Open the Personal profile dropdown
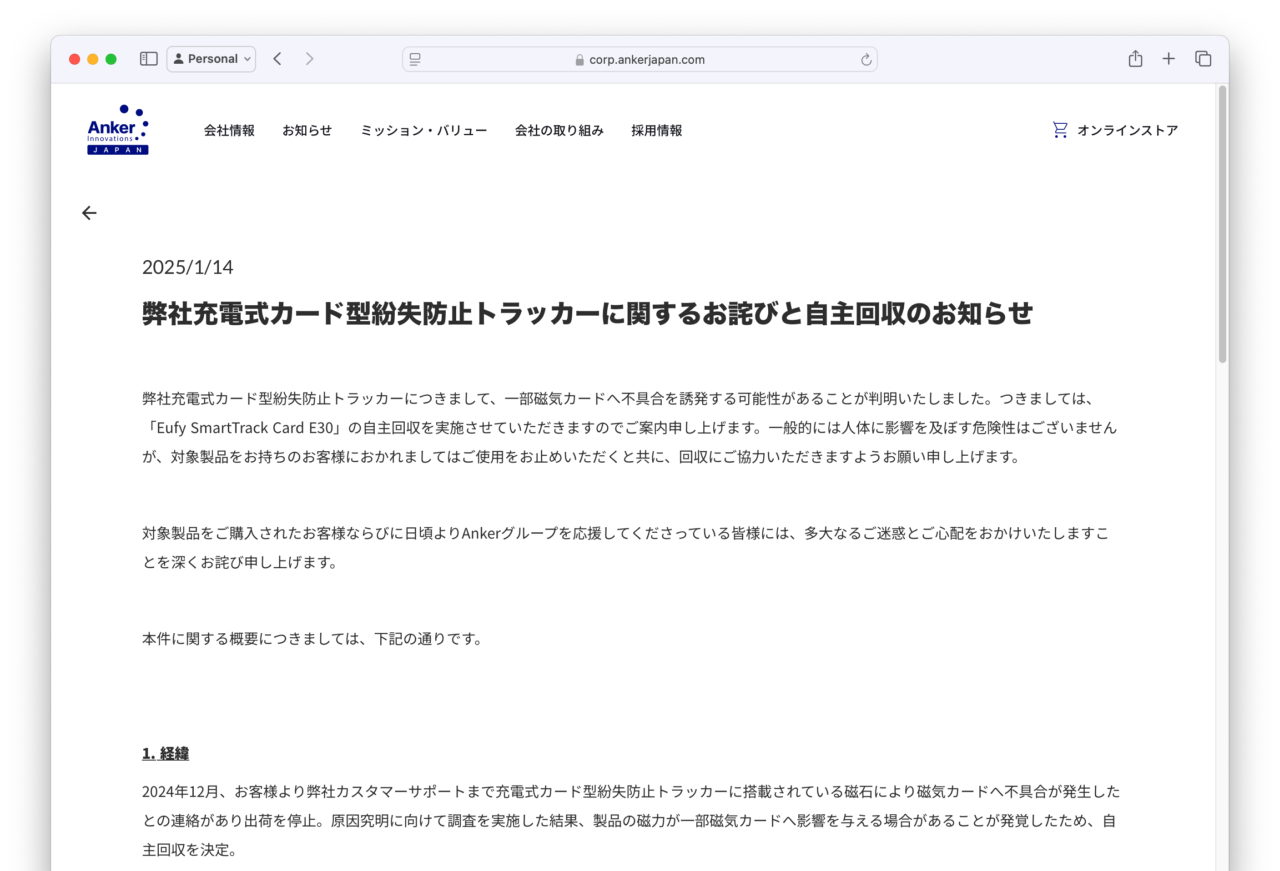 (x=211, y=59)
